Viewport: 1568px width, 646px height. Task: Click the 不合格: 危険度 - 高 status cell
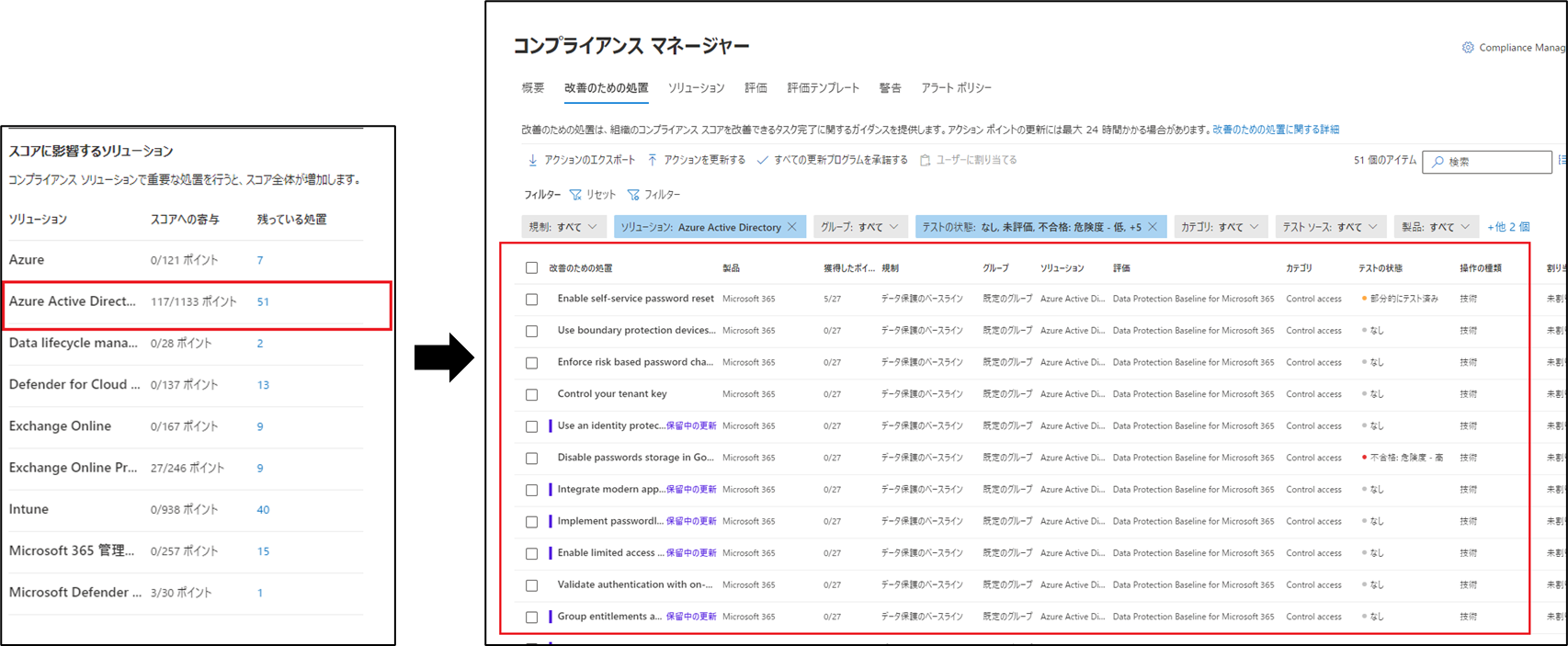pos(1403,458)
